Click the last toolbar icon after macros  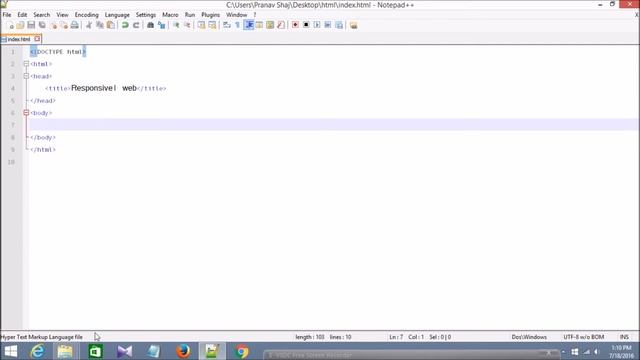pyautogui.click(x=353, y=25)
